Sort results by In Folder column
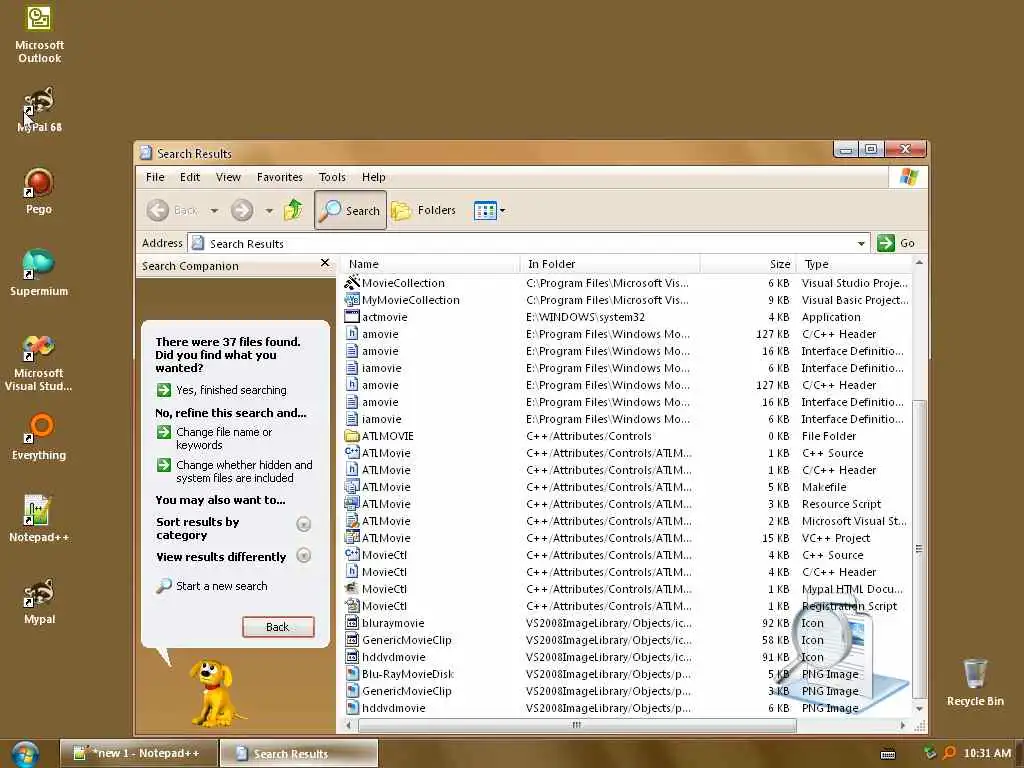This screenshot has height=768, width=1024. tap(610, 264)
